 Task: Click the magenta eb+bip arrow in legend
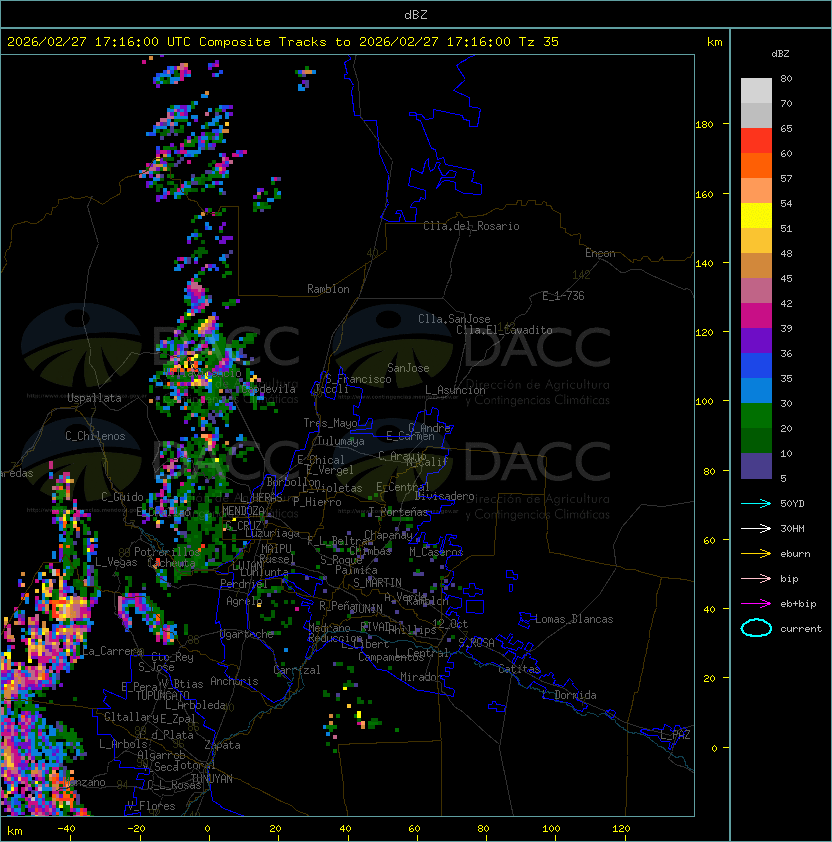pyautogui.click(x=756, y=604)
